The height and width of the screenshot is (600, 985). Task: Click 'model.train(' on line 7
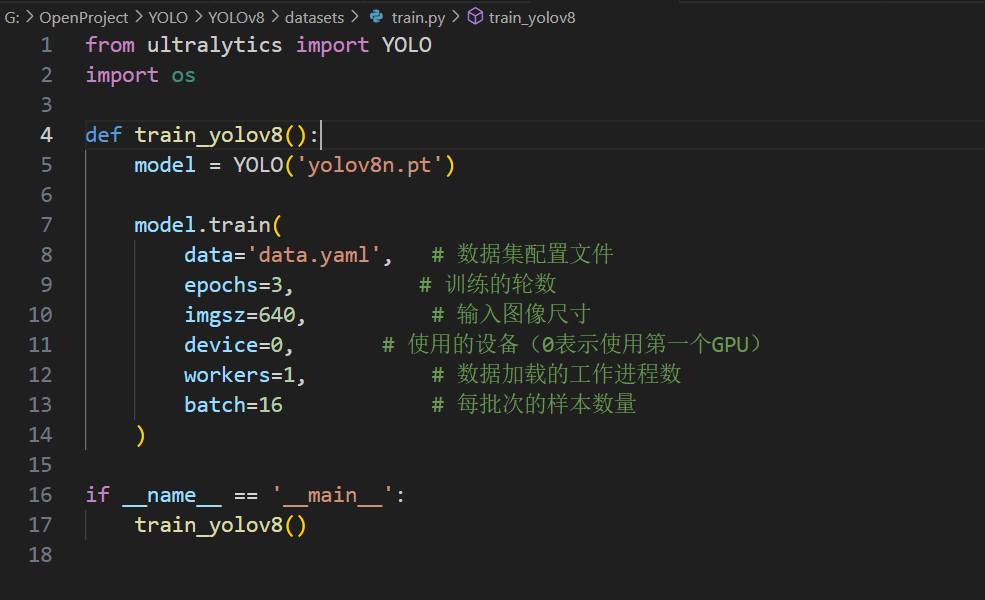pos(208,225)
